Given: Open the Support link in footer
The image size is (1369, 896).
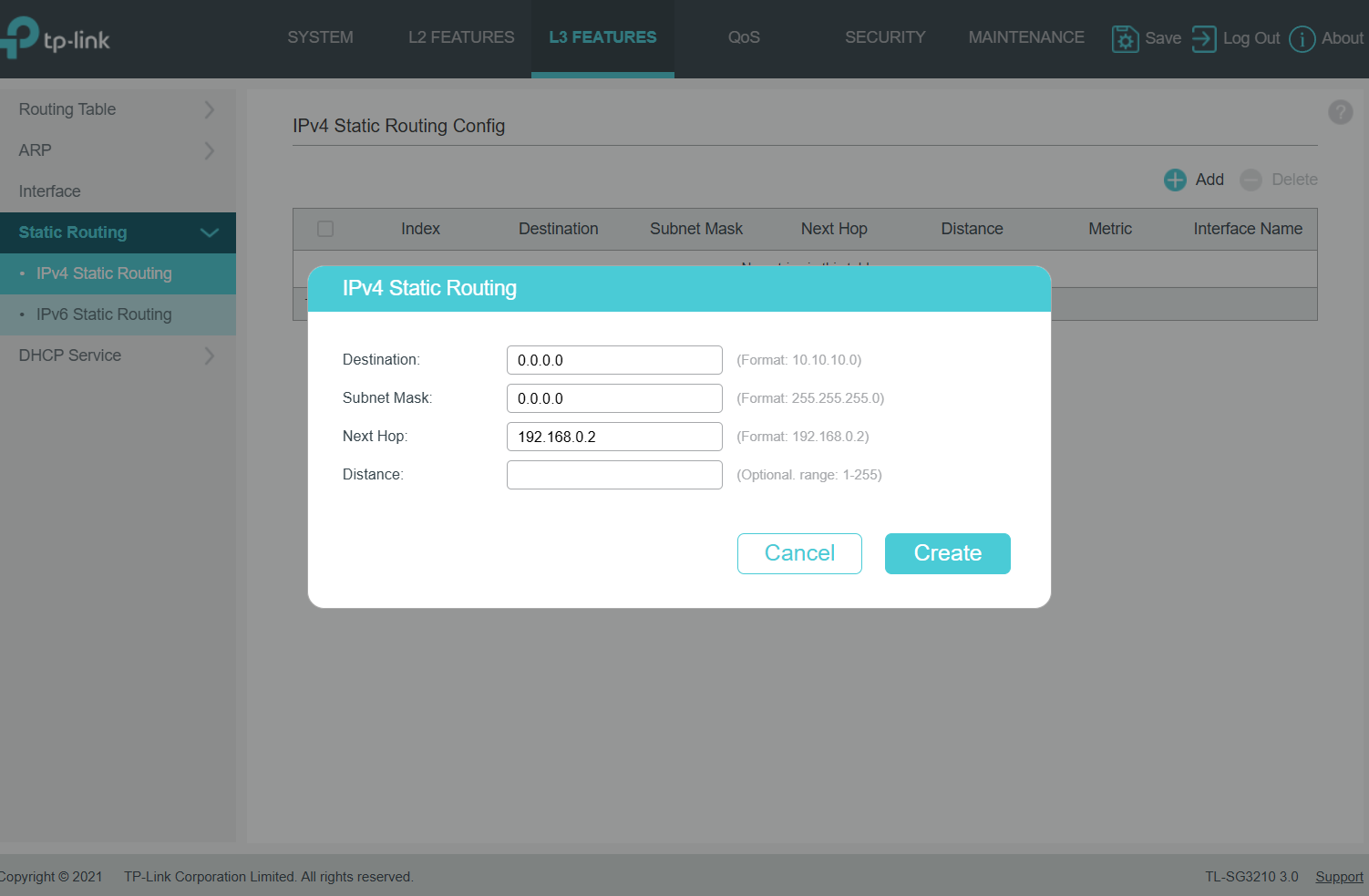Looking at the screenshot, I should pyautogui.click(x=1338, y=877).
